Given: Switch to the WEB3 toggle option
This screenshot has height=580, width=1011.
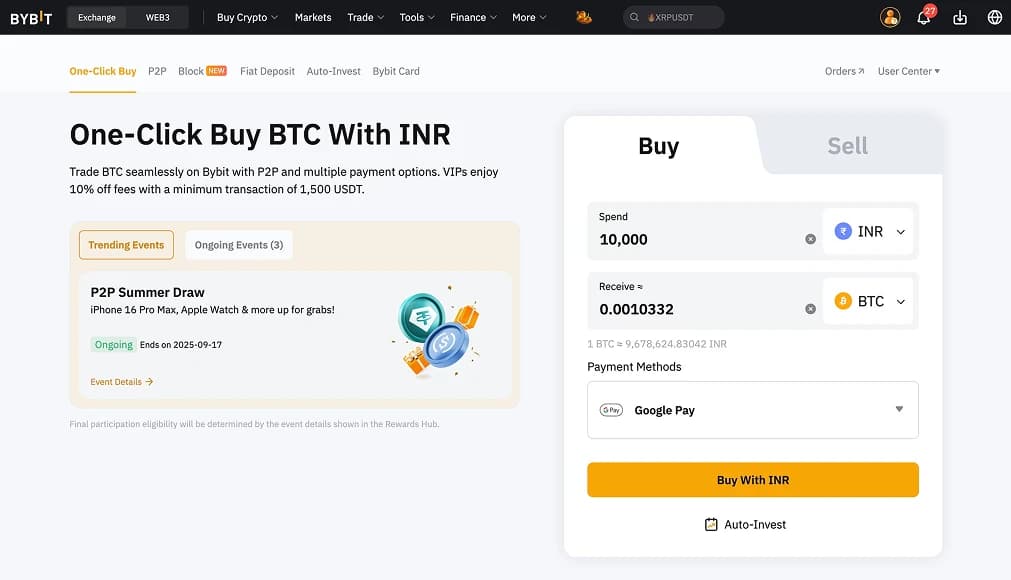Looking at the screenshot, I should pos(157,17).
